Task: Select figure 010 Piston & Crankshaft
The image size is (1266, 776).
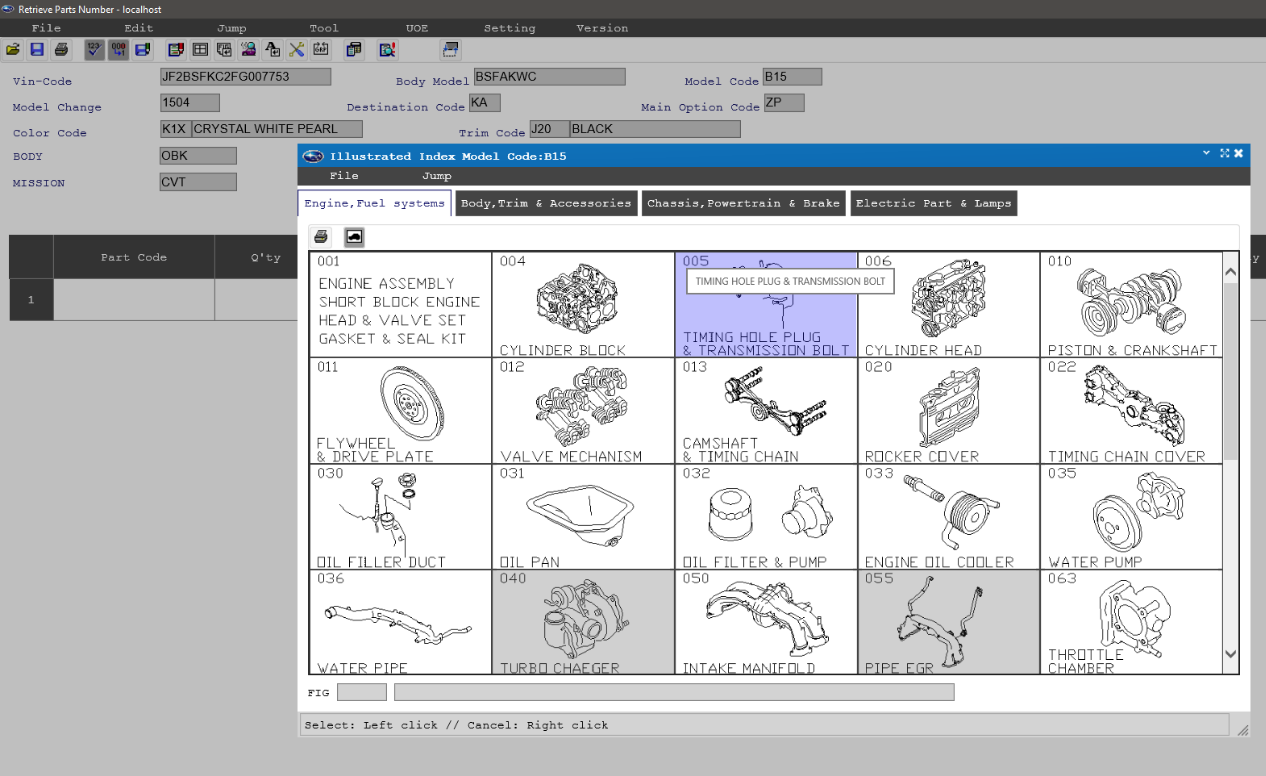Action: click(1132, 304)
